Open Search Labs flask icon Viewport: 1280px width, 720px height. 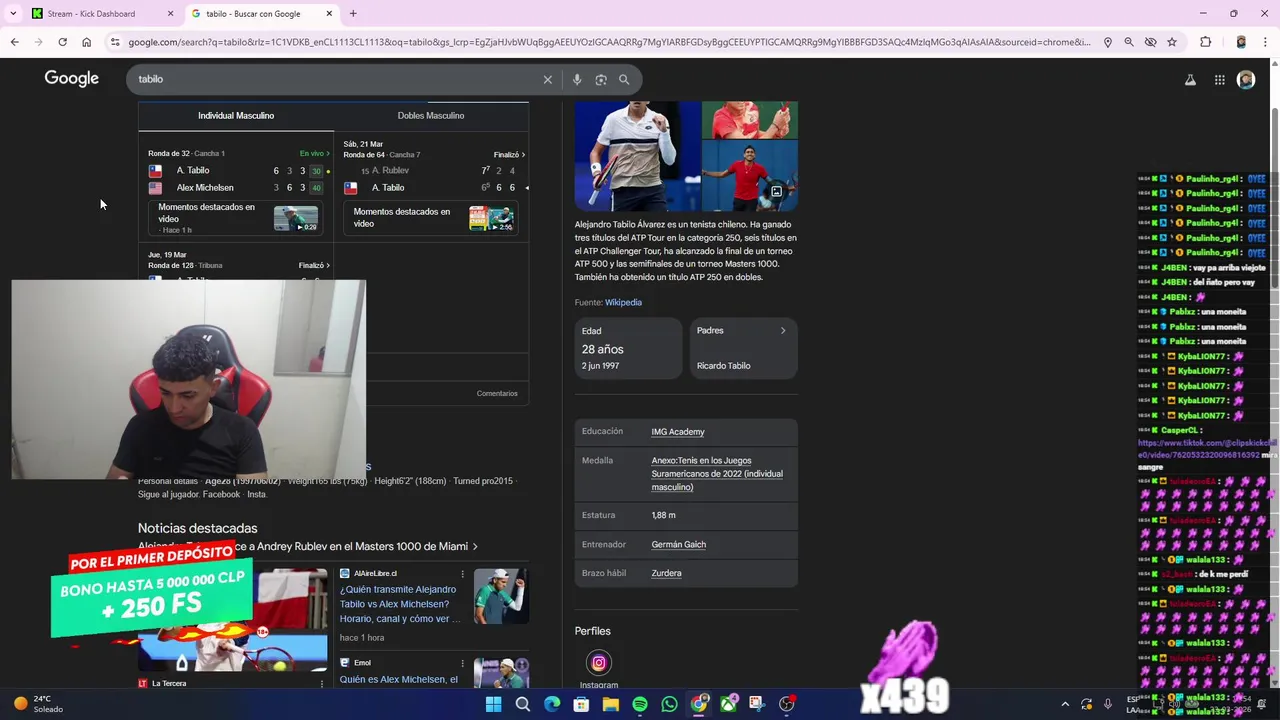1190,79
